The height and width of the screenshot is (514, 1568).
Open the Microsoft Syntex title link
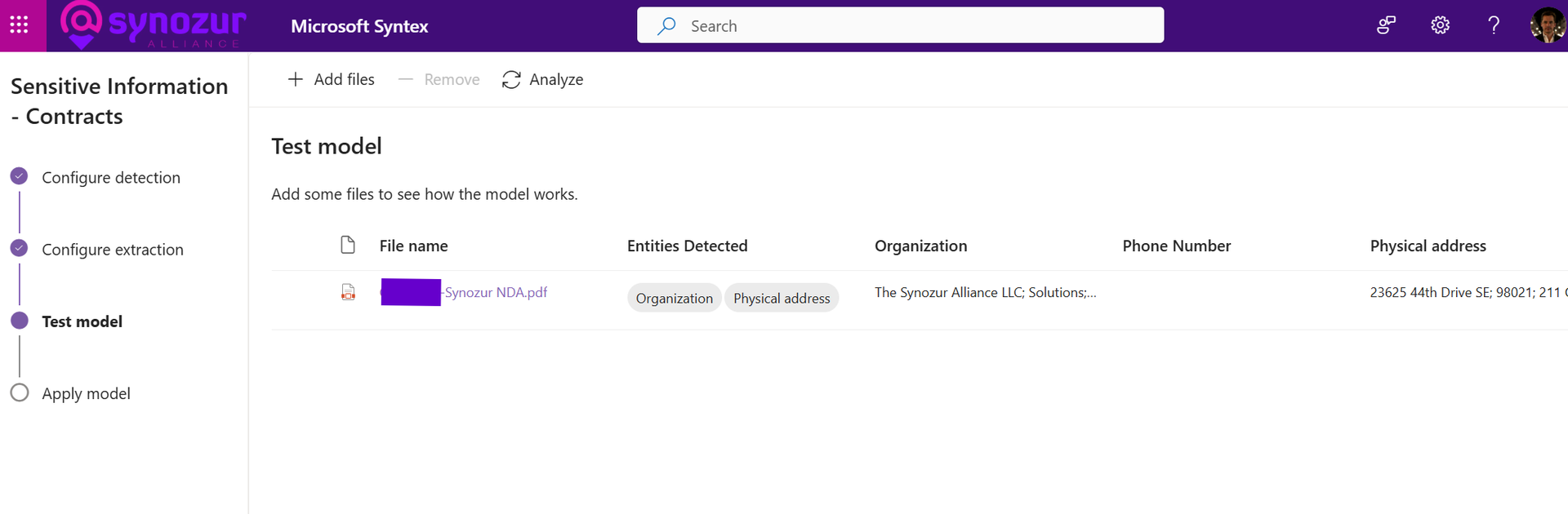[x=359, y=26]
